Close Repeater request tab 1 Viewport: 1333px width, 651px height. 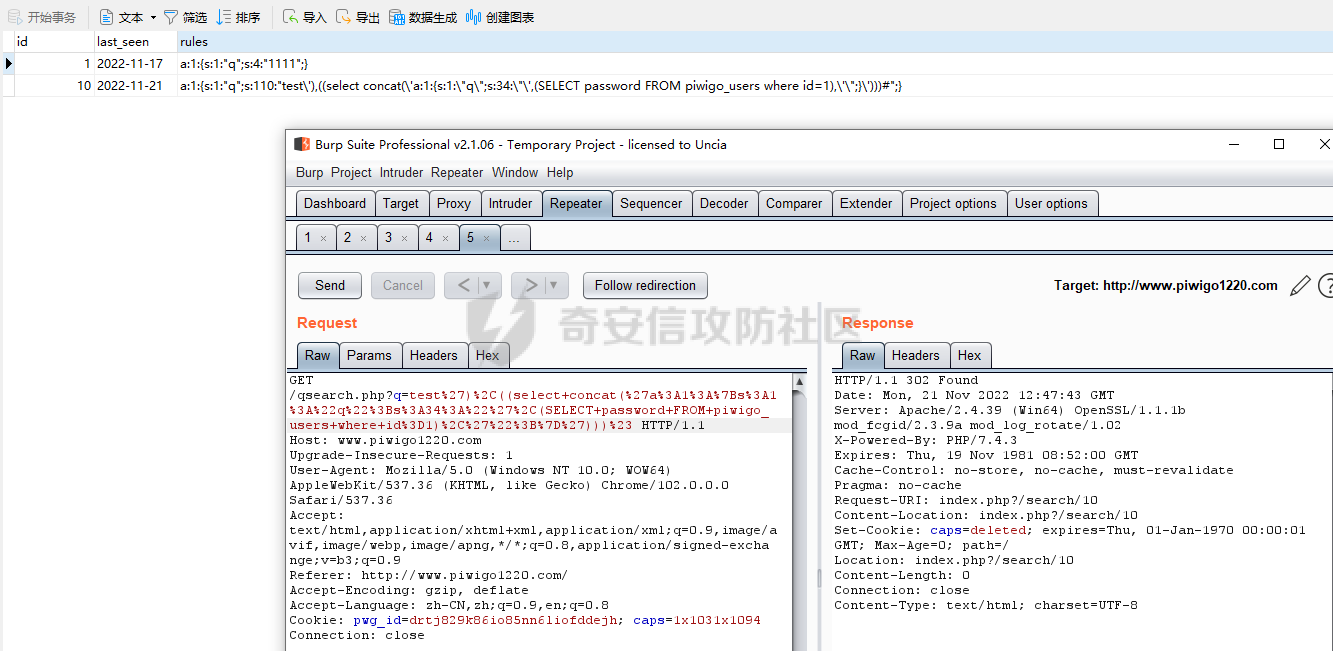[324, 239]
